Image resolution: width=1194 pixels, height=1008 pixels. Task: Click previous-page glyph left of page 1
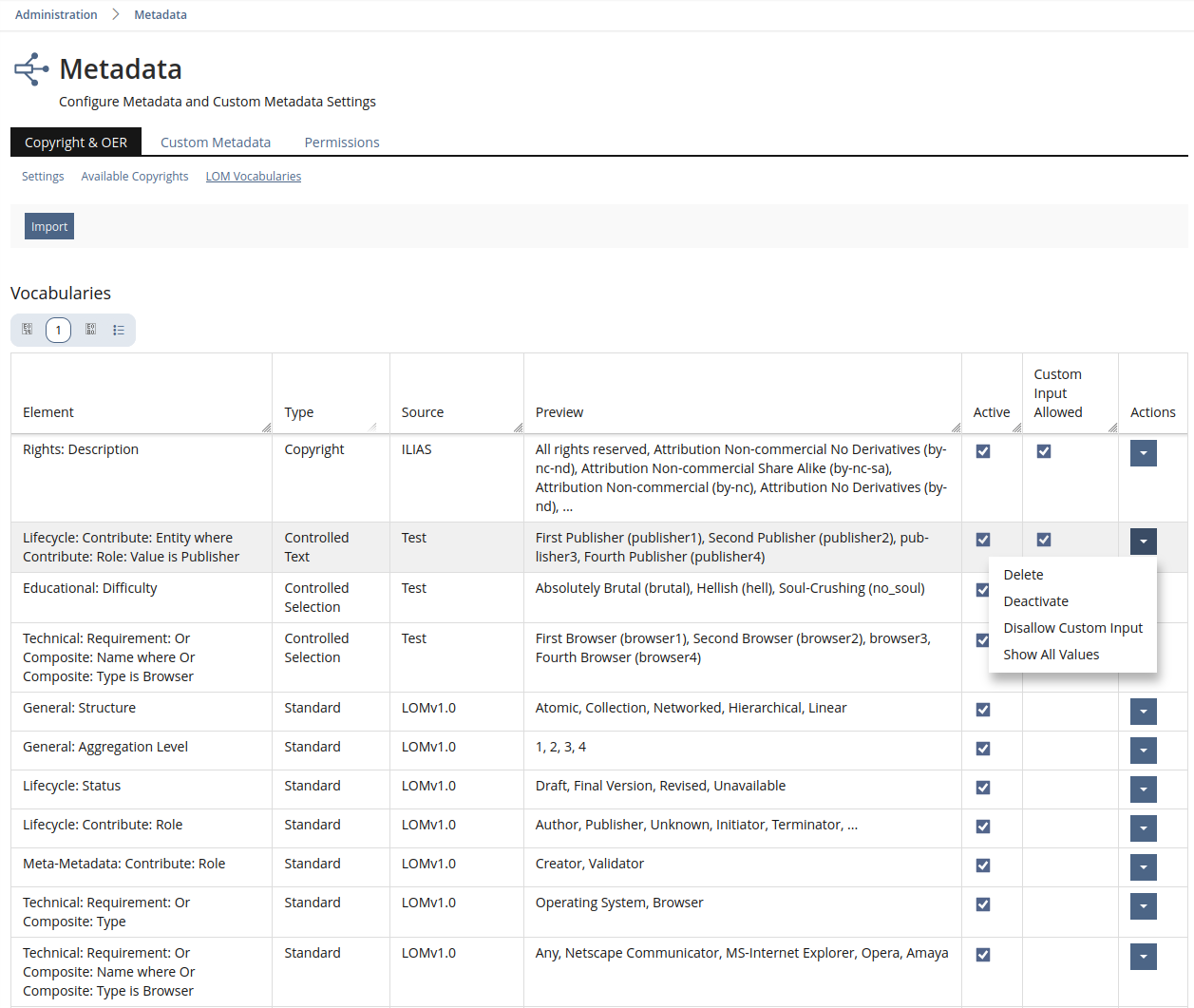[28, 330]
